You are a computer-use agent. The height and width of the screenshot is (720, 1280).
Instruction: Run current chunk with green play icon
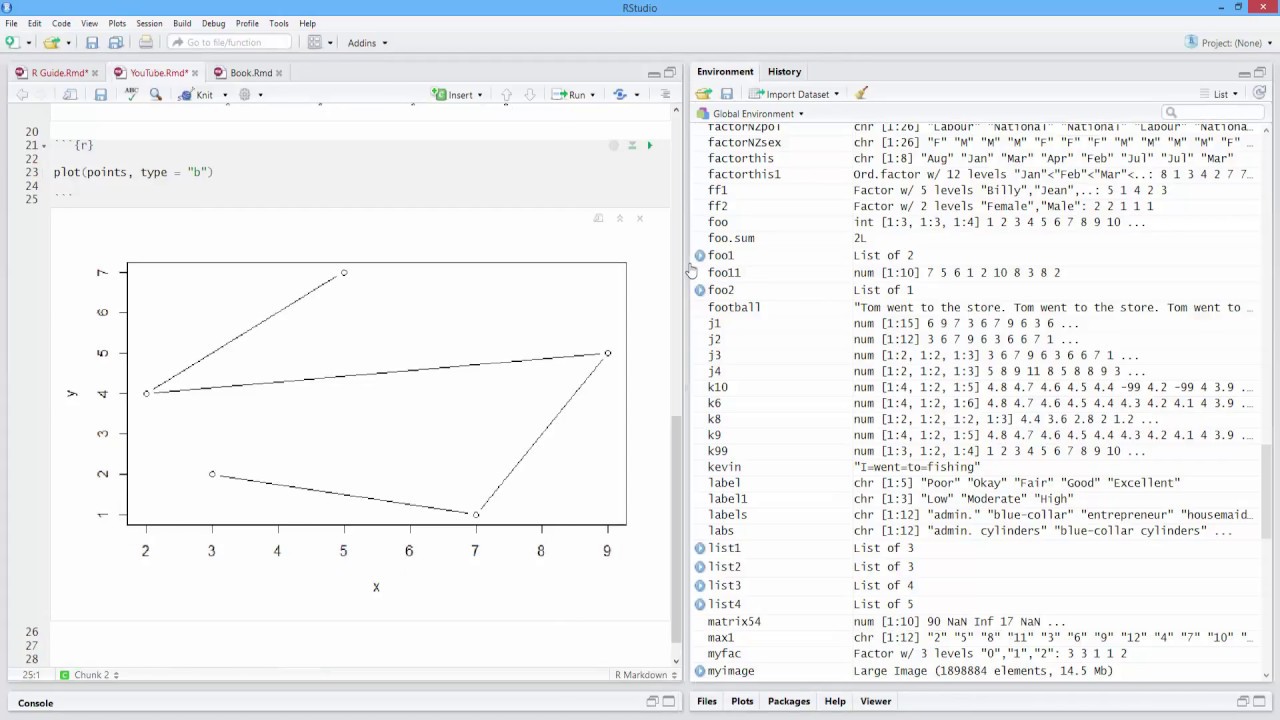(649, 145)
